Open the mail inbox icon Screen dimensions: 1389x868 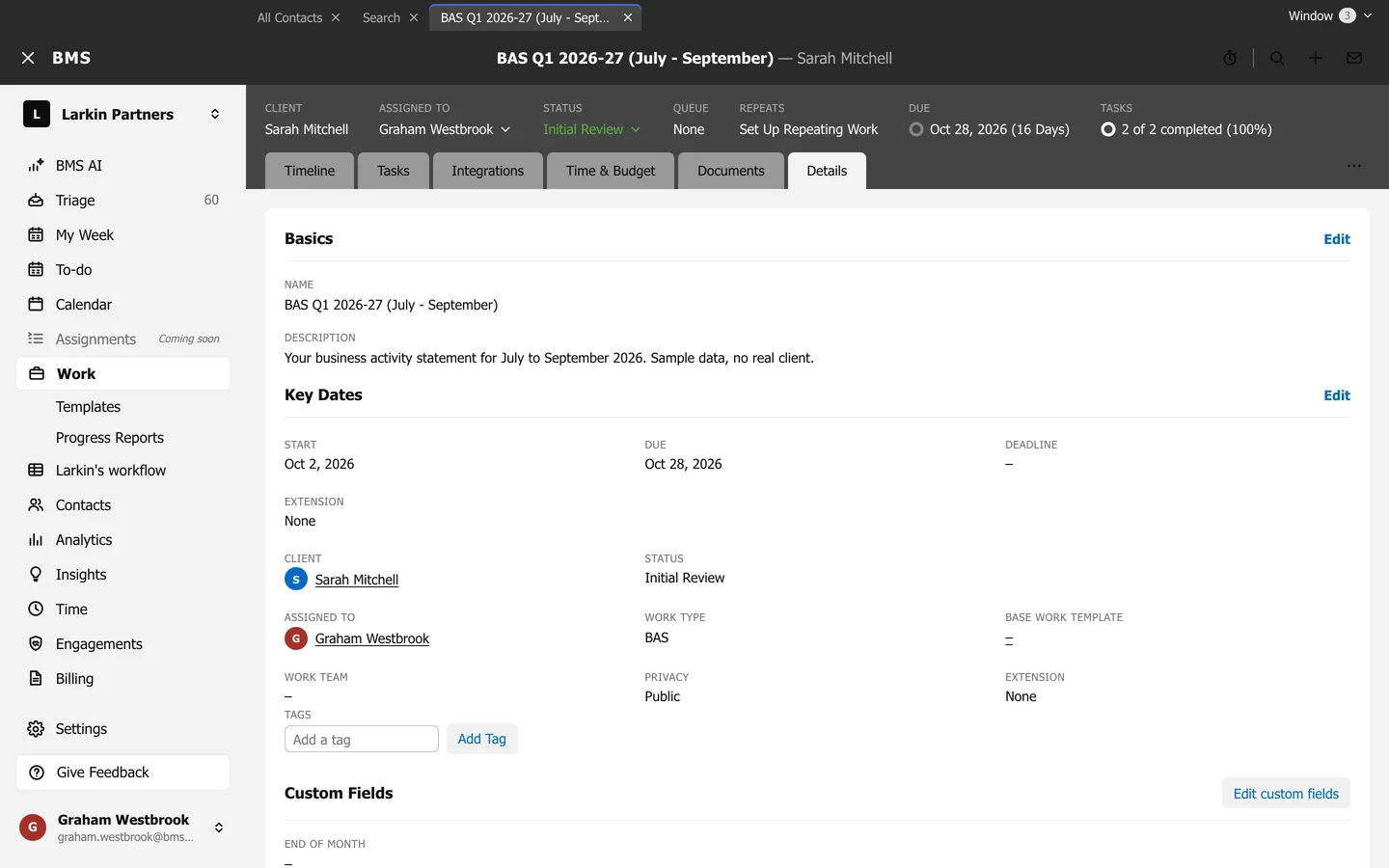pos(1354,58)
